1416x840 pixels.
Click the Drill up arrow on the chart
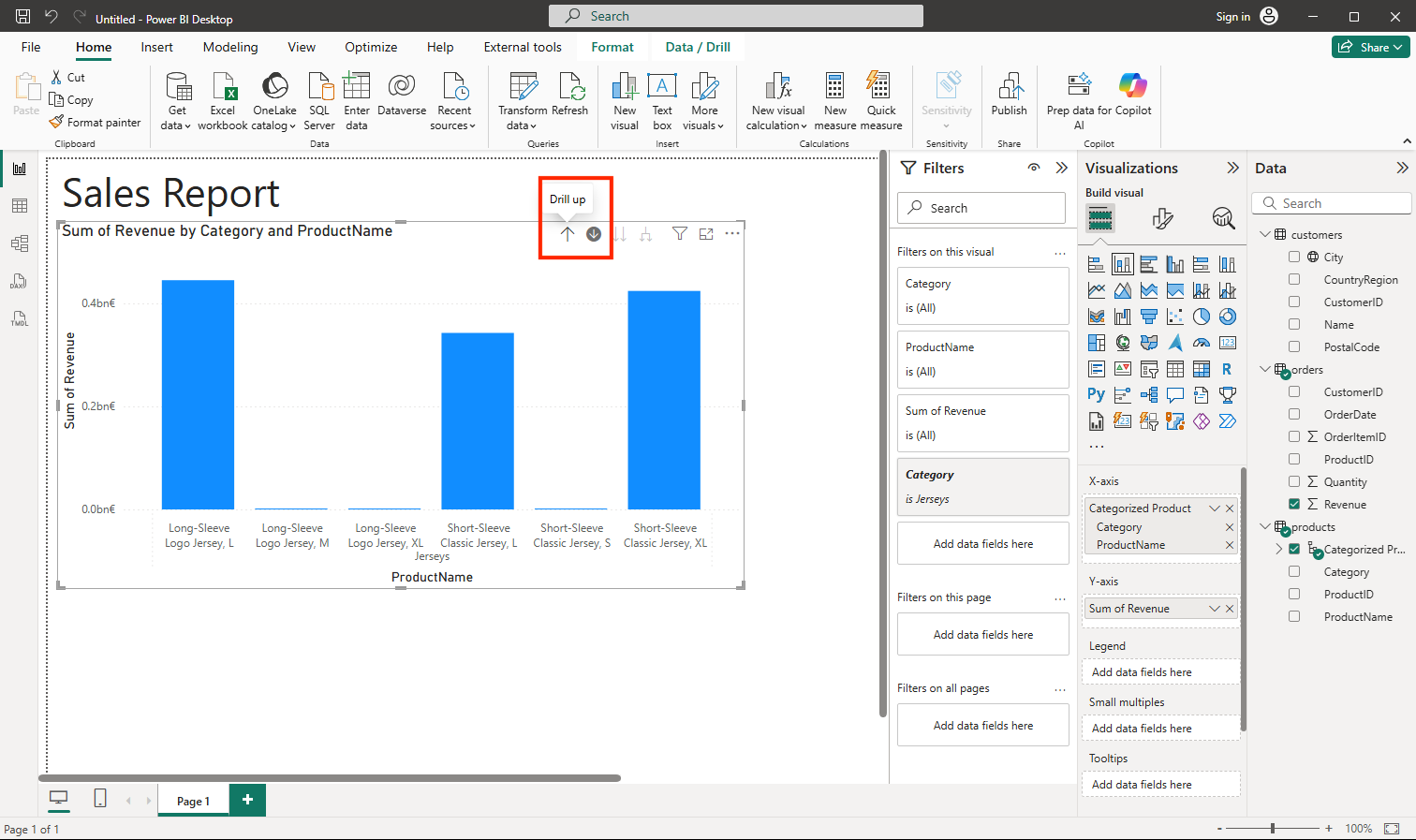click(x=568, y=234)
